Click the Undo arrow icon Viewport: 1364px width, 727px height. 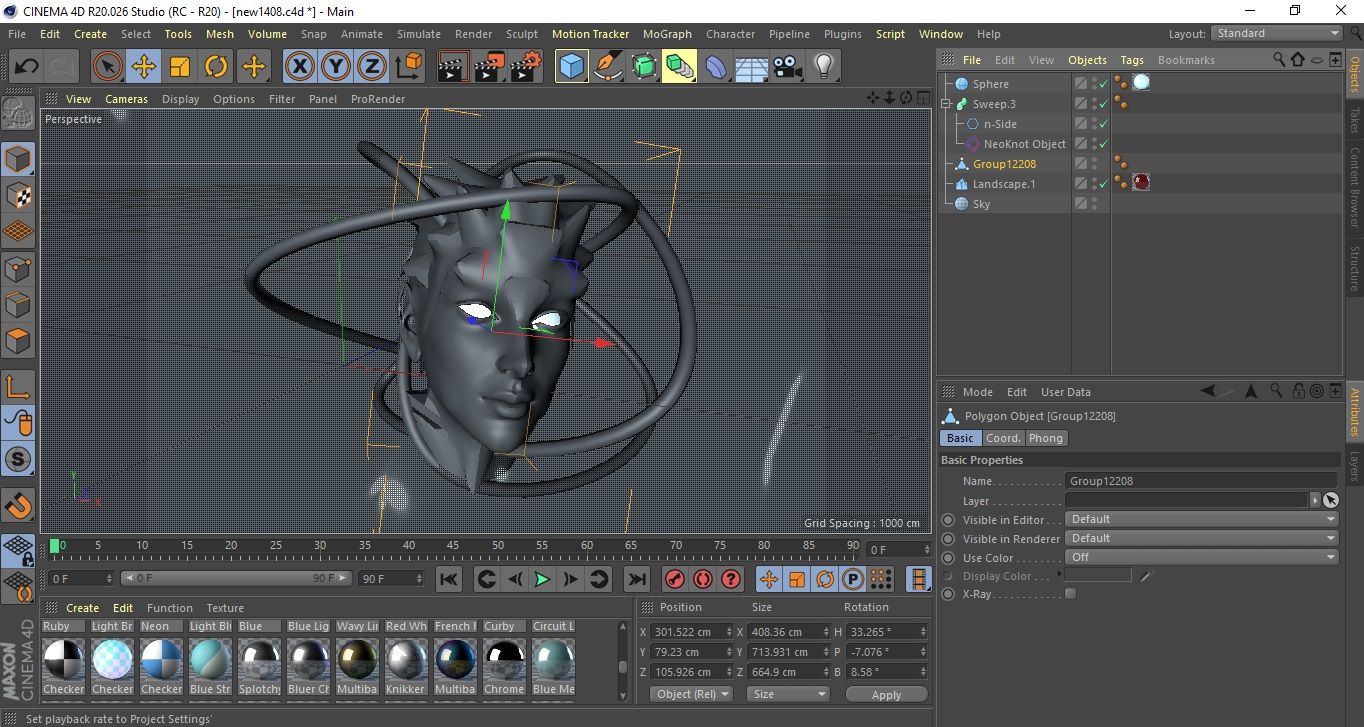coord(27,67)
